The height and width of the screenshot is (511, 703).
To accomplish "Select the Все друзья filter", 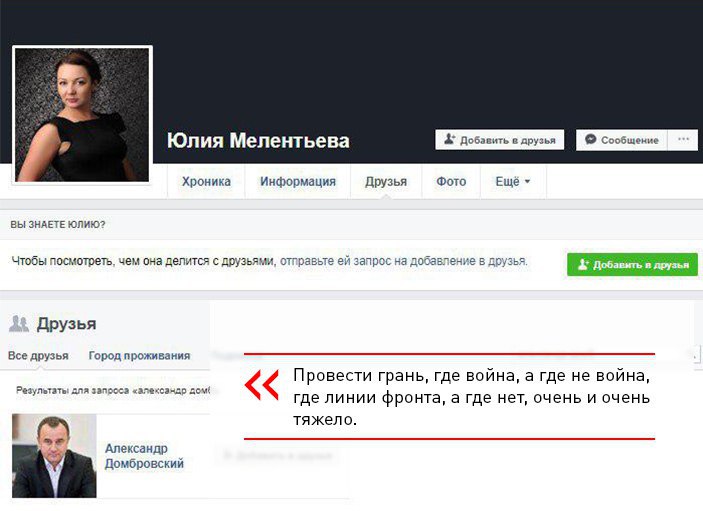I will click(x=38, y=355).
